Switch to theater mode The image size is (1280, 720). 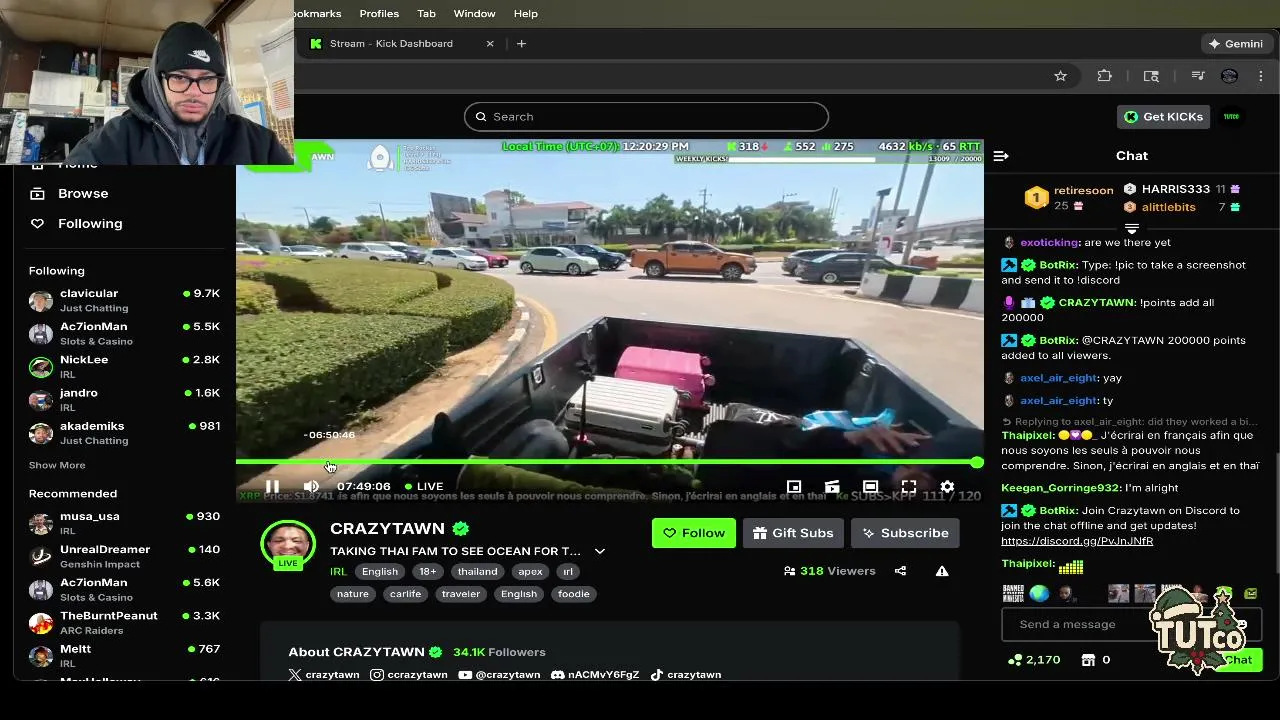pyautogui.click(x=870, y=487)
